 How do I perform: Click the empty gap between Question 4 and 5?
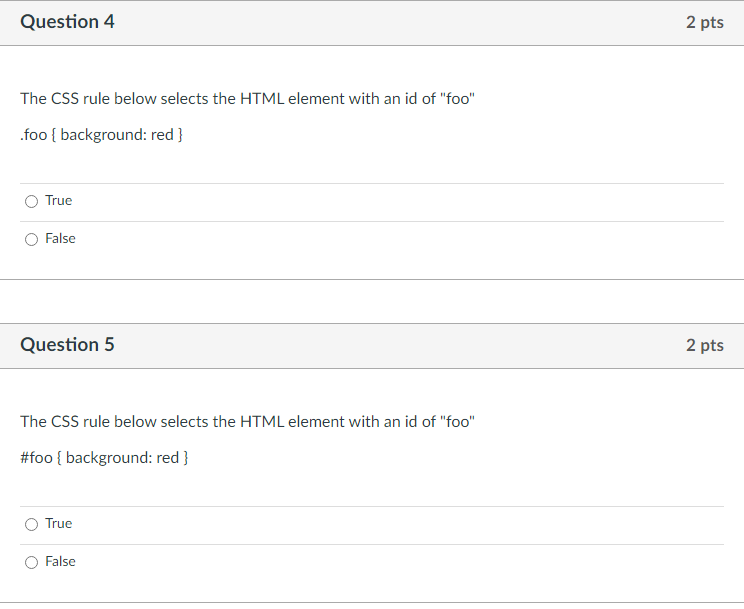coord(372,301)
